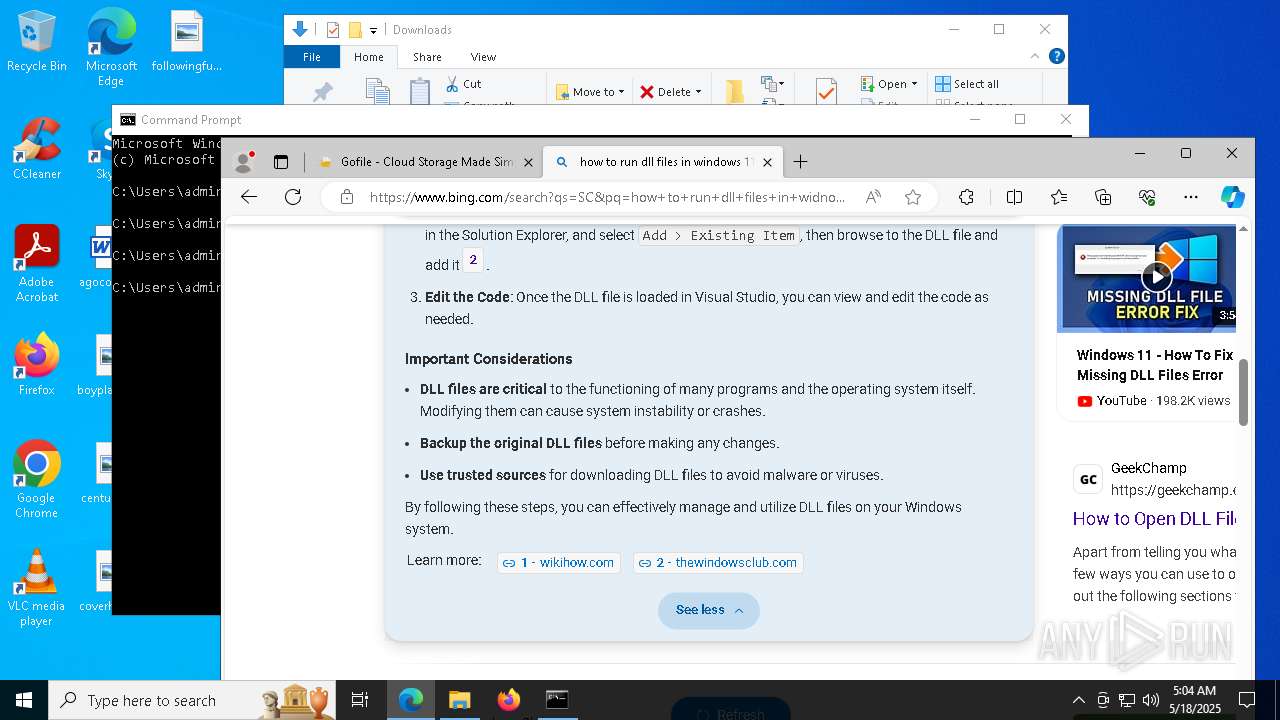Open CCleaner desktop shortcut
The image size is (1280, 720).
coord(37,149)
